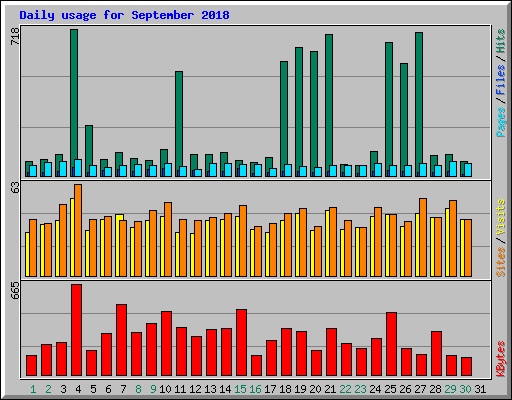The height and width of the screenshot is (400, 512).
Task: Click the tall green Hits bar for day 4
Action: point(74,103)
